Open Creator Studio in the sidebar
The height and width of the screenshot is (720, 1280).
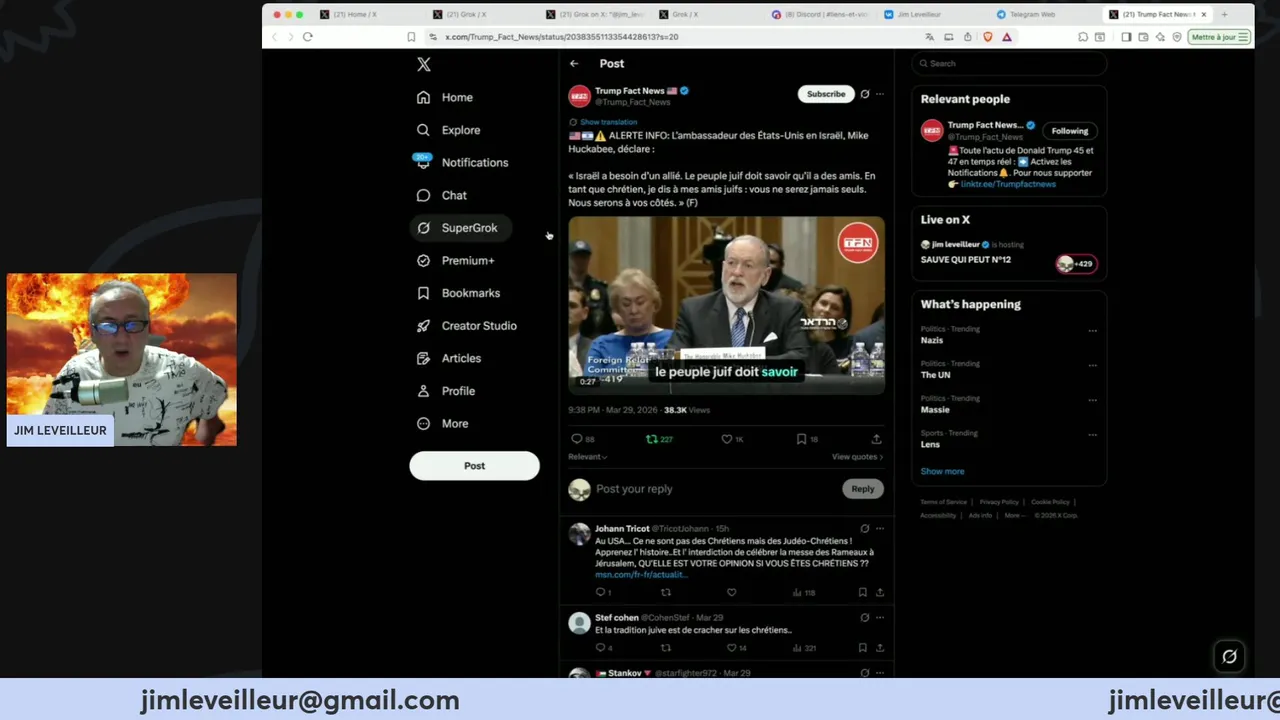tap(467, 326)
